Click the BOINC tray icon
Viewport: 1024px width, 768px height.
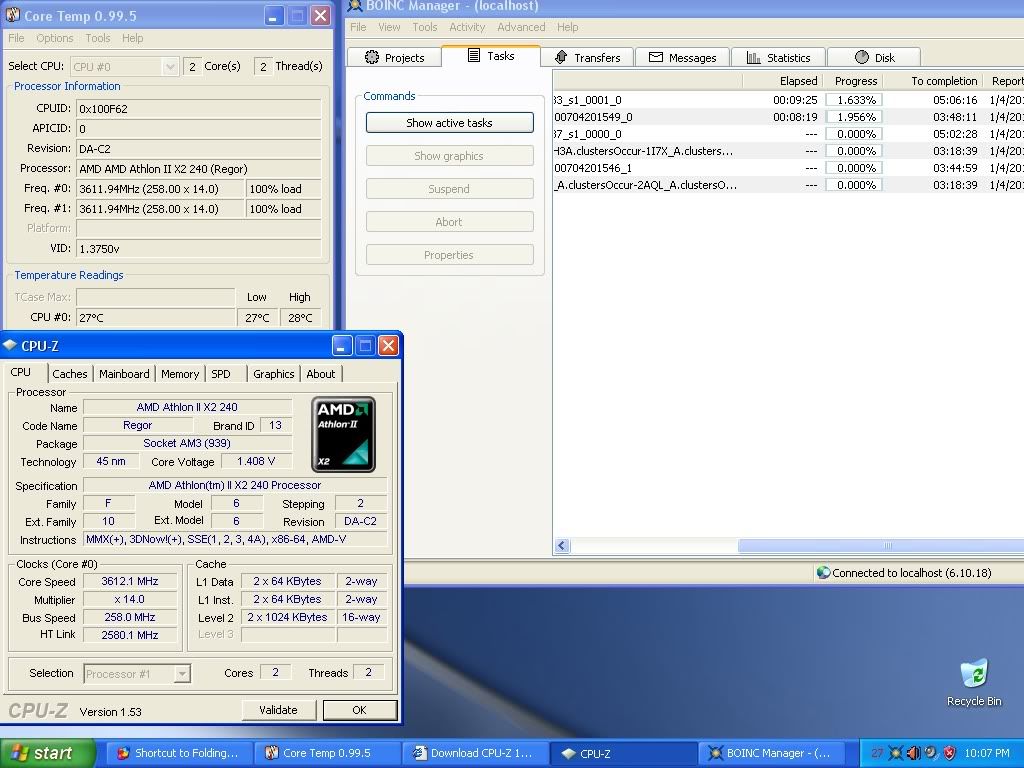895,753
